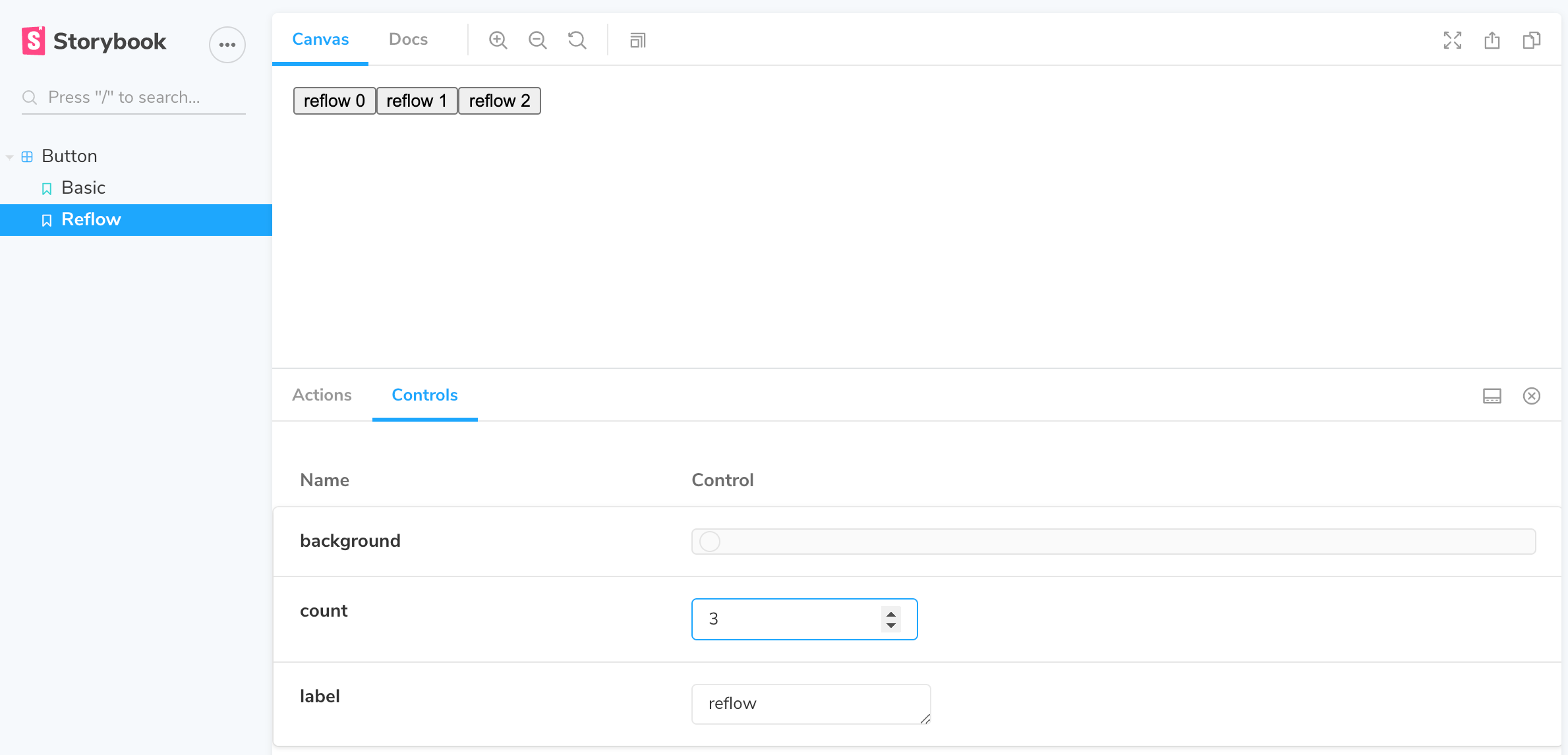
Task: Open the Storybook ellipsis menu
Action: coord(227,45)
